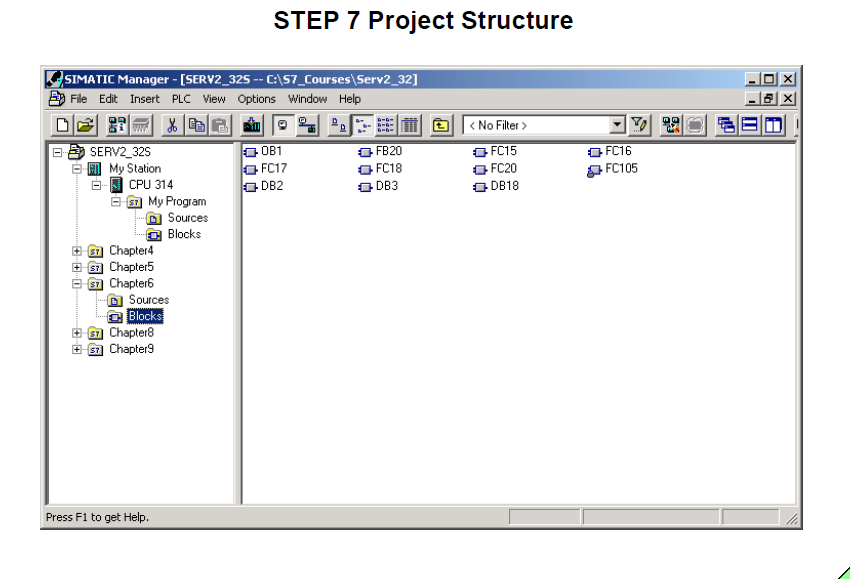The width and height of the screenshot is (850, 579).
Task: Select the CPU 314 tree item
Action: 151,185
